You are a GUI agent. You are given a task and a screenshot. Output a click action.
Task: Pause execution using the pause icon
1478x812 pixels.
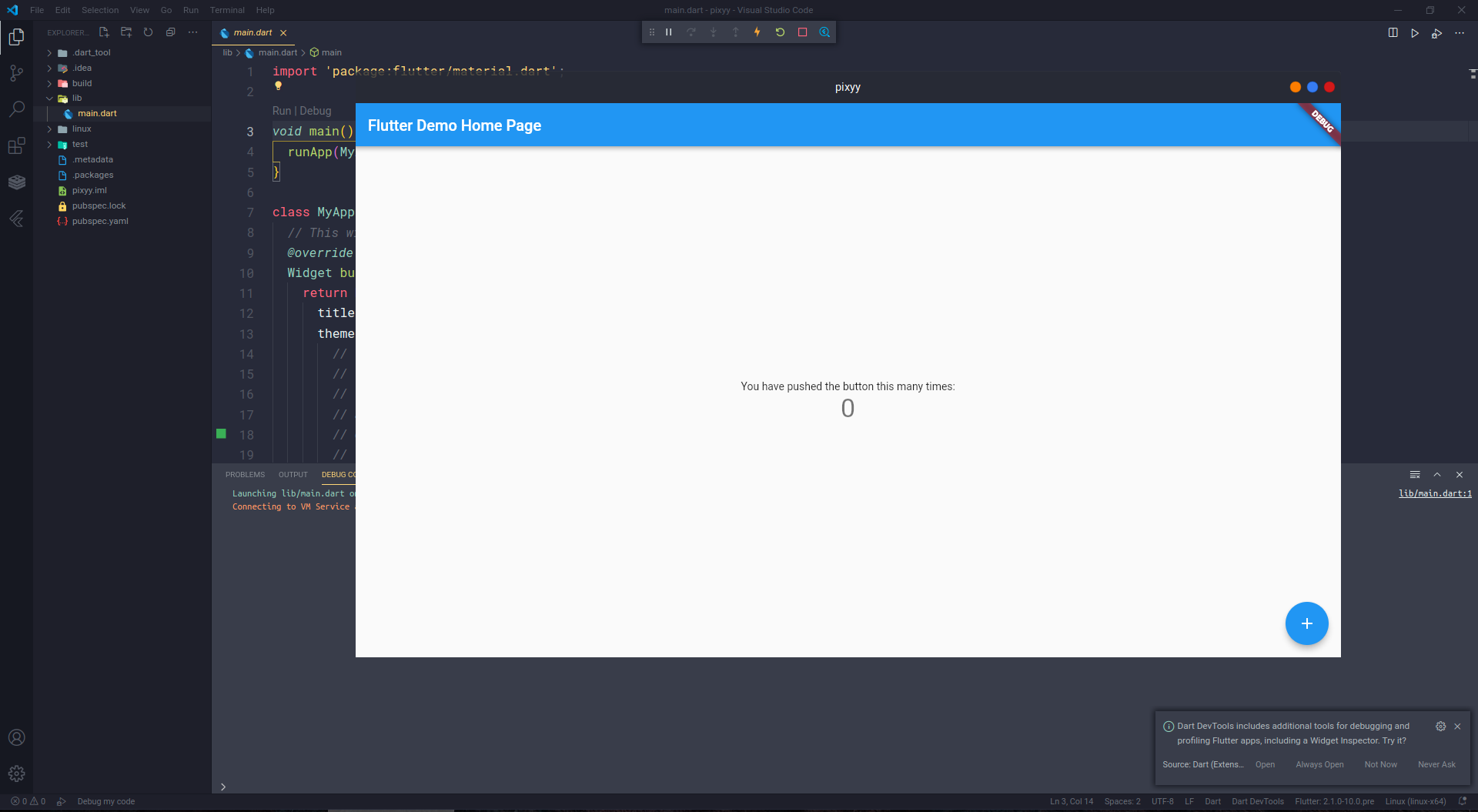coord(668,32)
